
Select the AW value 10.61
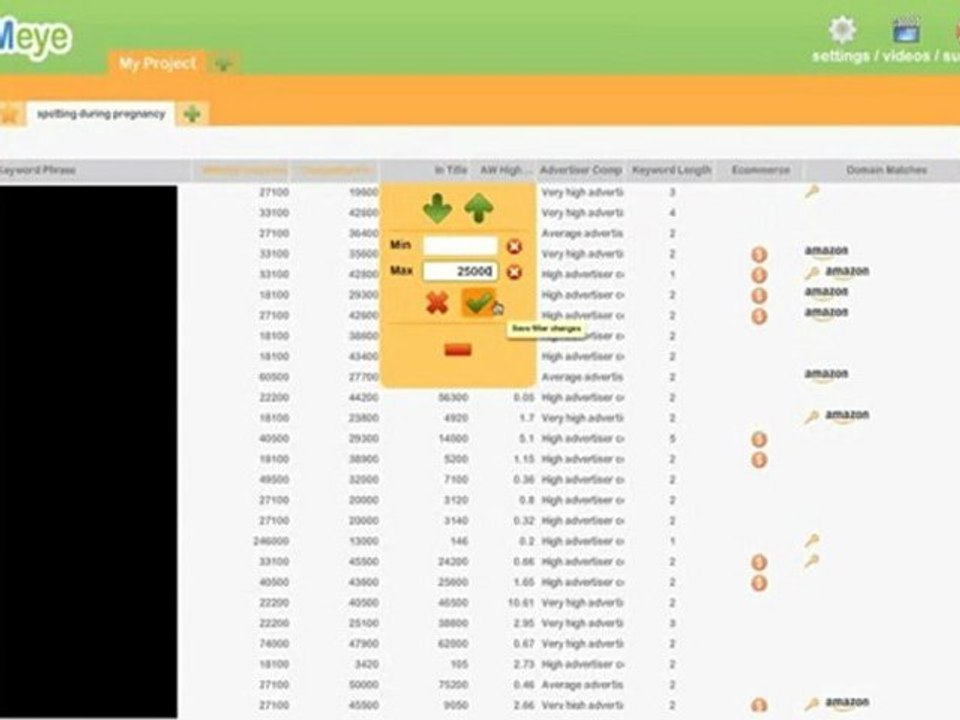[x=521, y=603]
